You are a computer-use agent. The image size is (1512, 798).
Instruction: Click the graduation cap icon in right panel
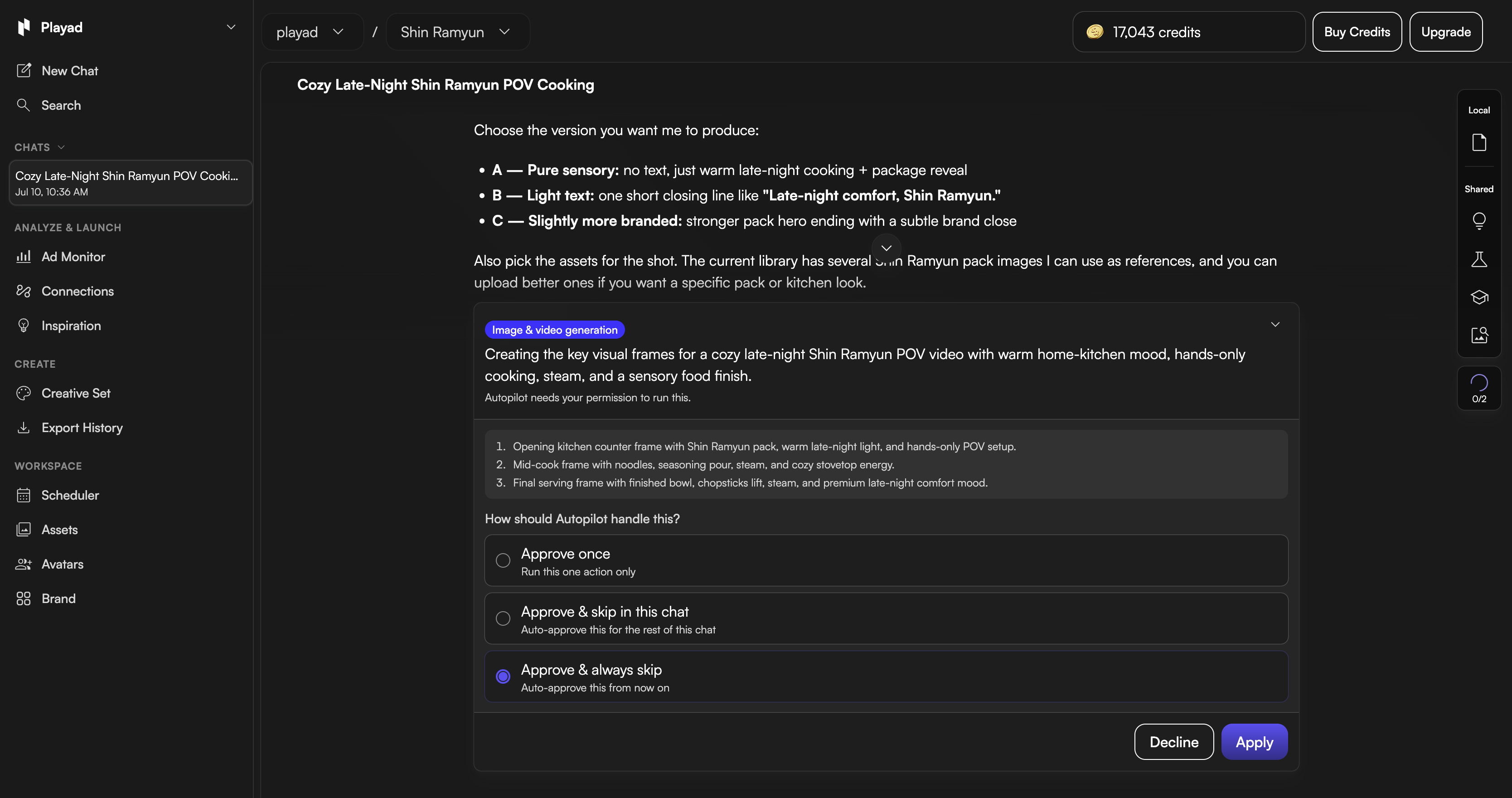1478,297
